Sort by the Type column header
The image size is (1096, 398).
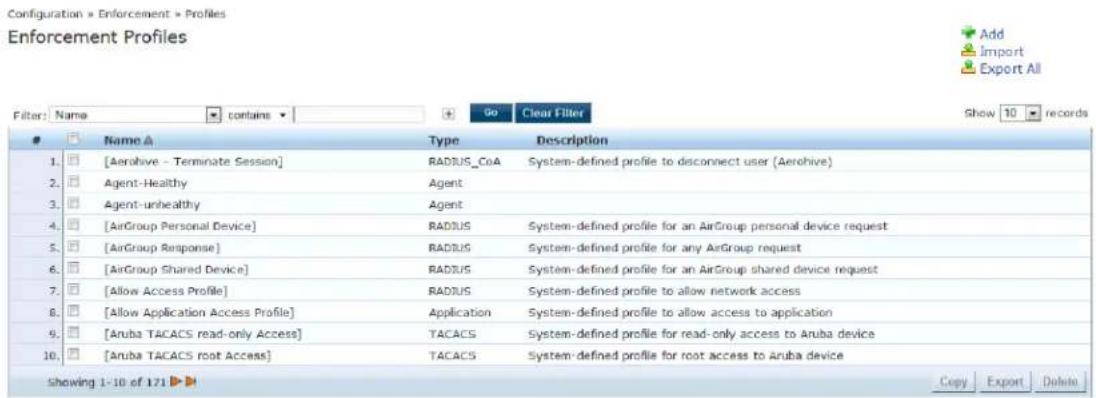(x=443, y=141)
